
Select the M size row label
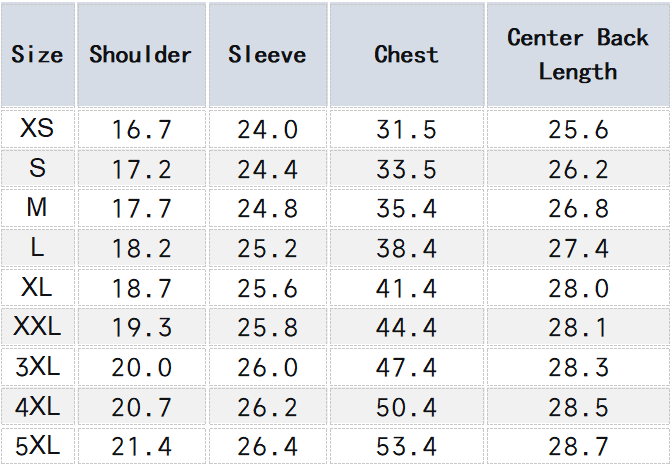click(x=37, y=208)
